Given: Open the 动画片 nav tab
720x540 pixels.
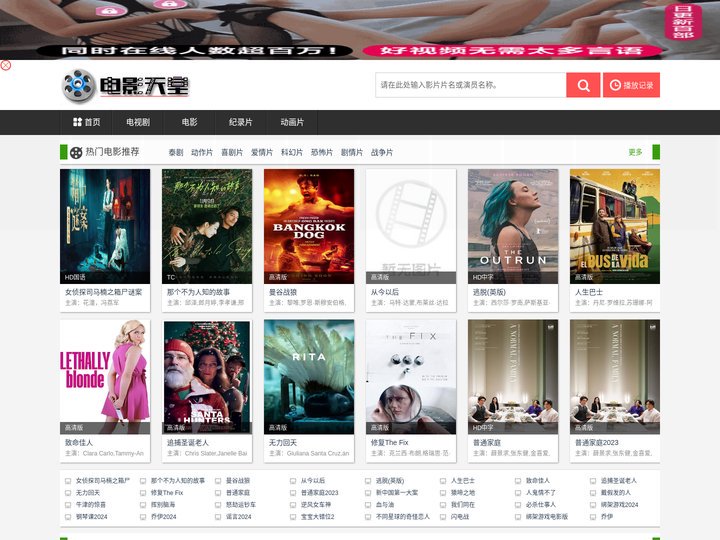Looking at the screenshot, I should (x=292, y=122).
